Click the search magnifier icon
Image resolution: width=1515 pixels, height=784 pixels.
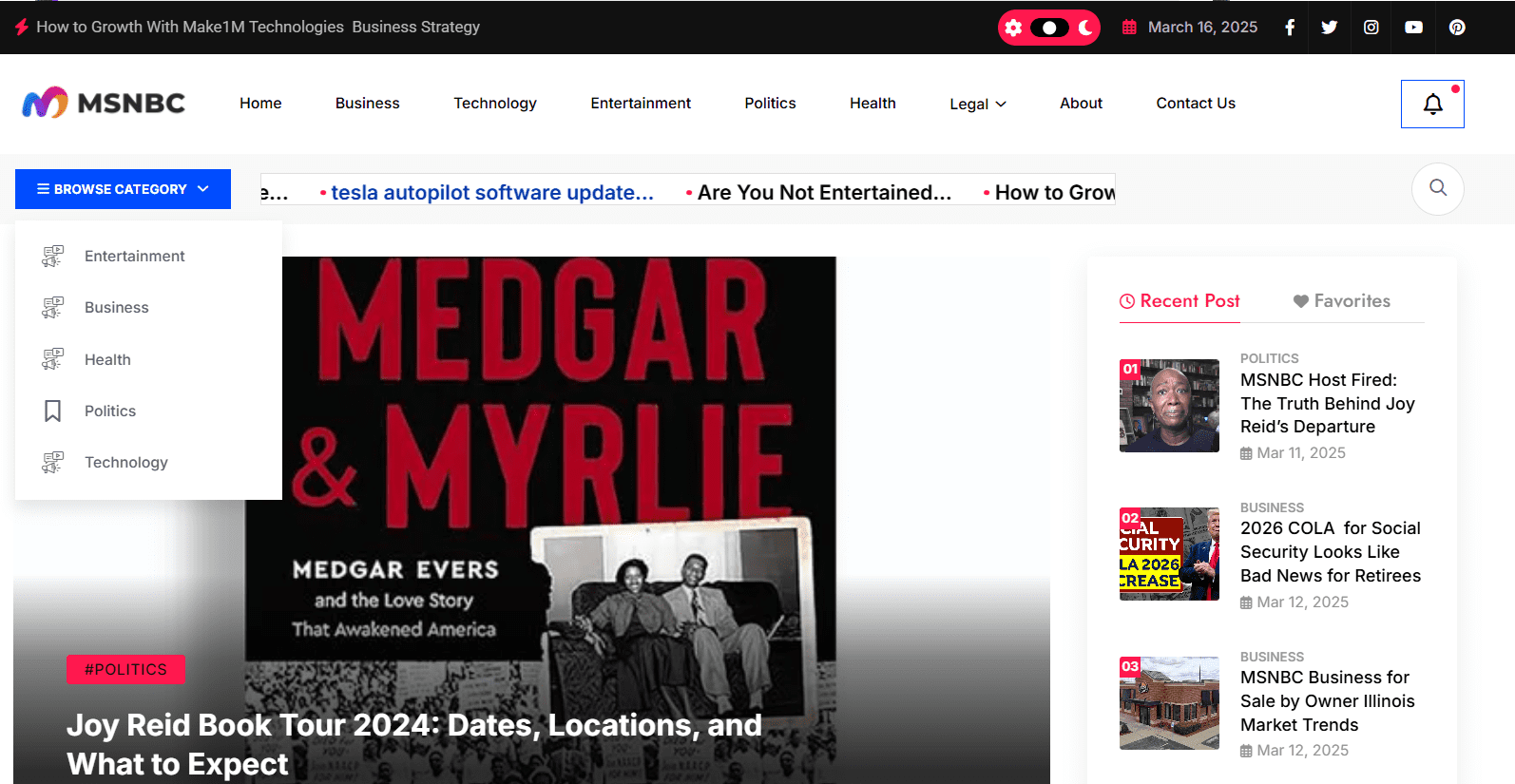(1438, 188)
